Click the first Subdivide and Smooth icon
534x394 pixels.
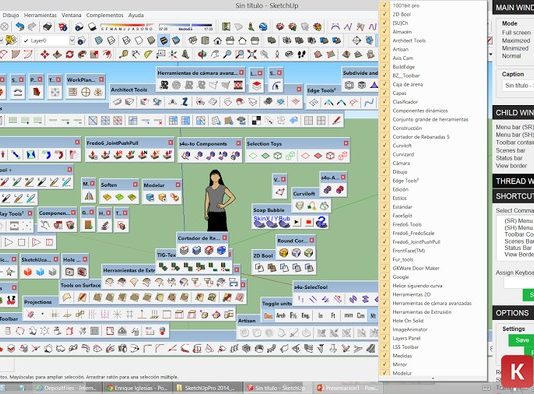coord(349,85)
